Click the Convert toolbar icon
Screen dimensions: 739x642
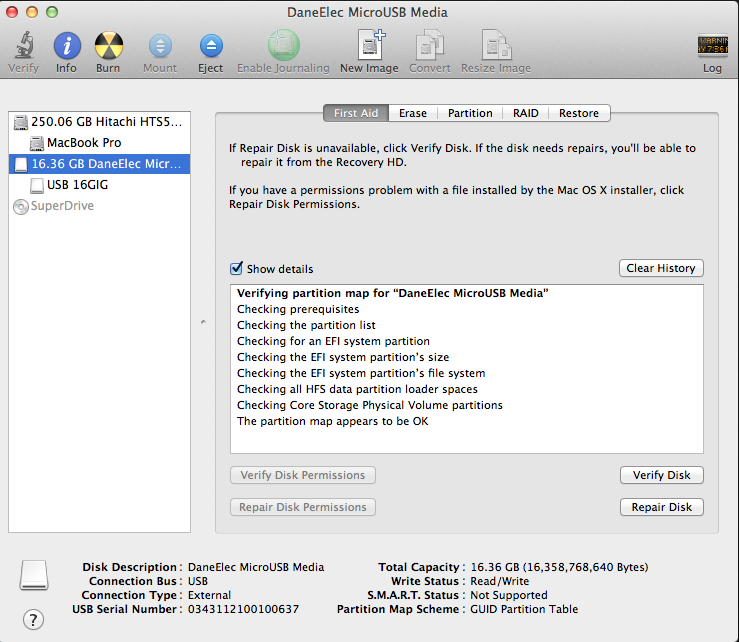pyautogui.click(x=429, y=45)
